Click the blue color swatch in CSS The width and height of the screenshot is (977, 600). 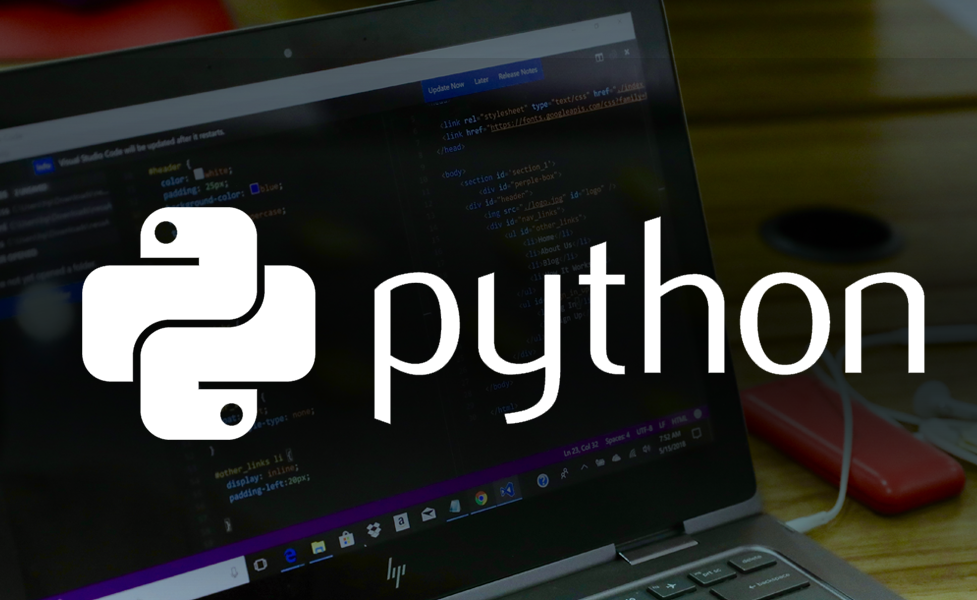tap(255, 187)
